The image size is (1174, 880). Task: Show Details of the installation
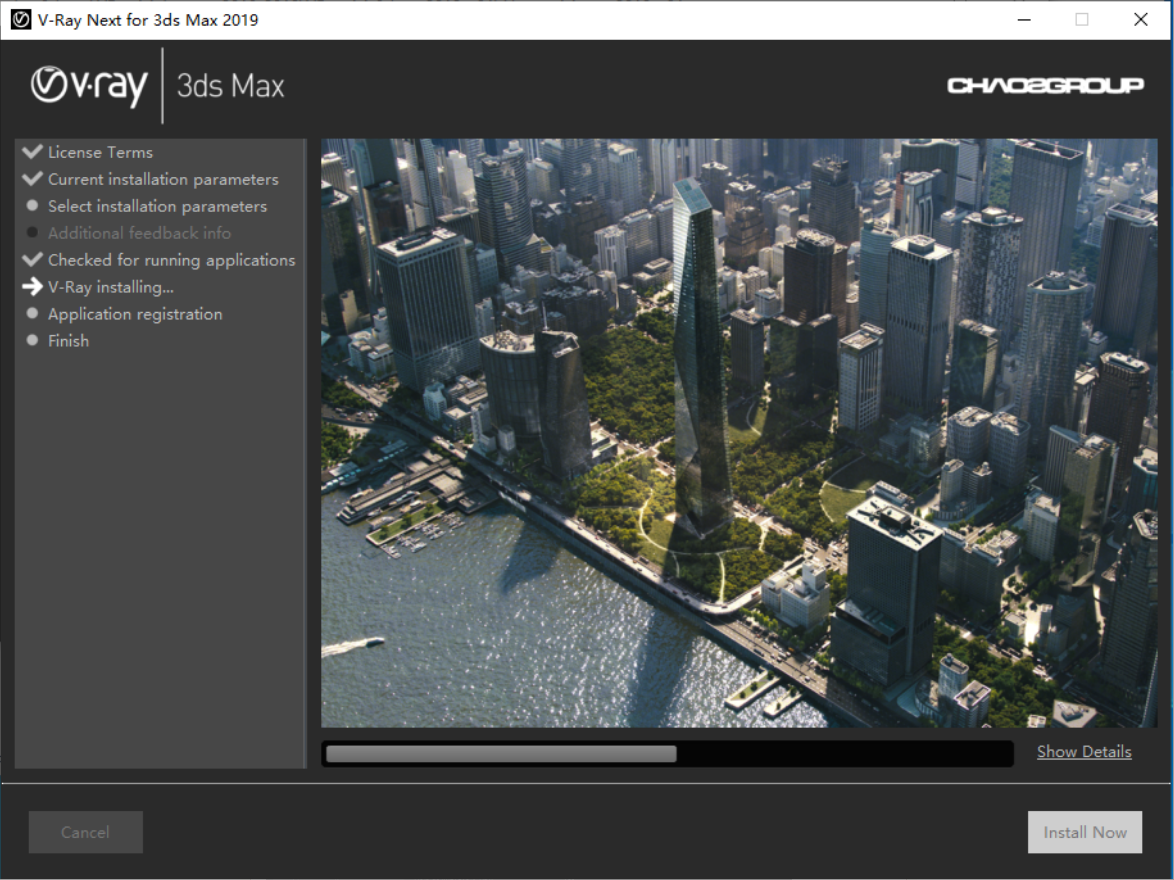click(x=1084, y=752)
